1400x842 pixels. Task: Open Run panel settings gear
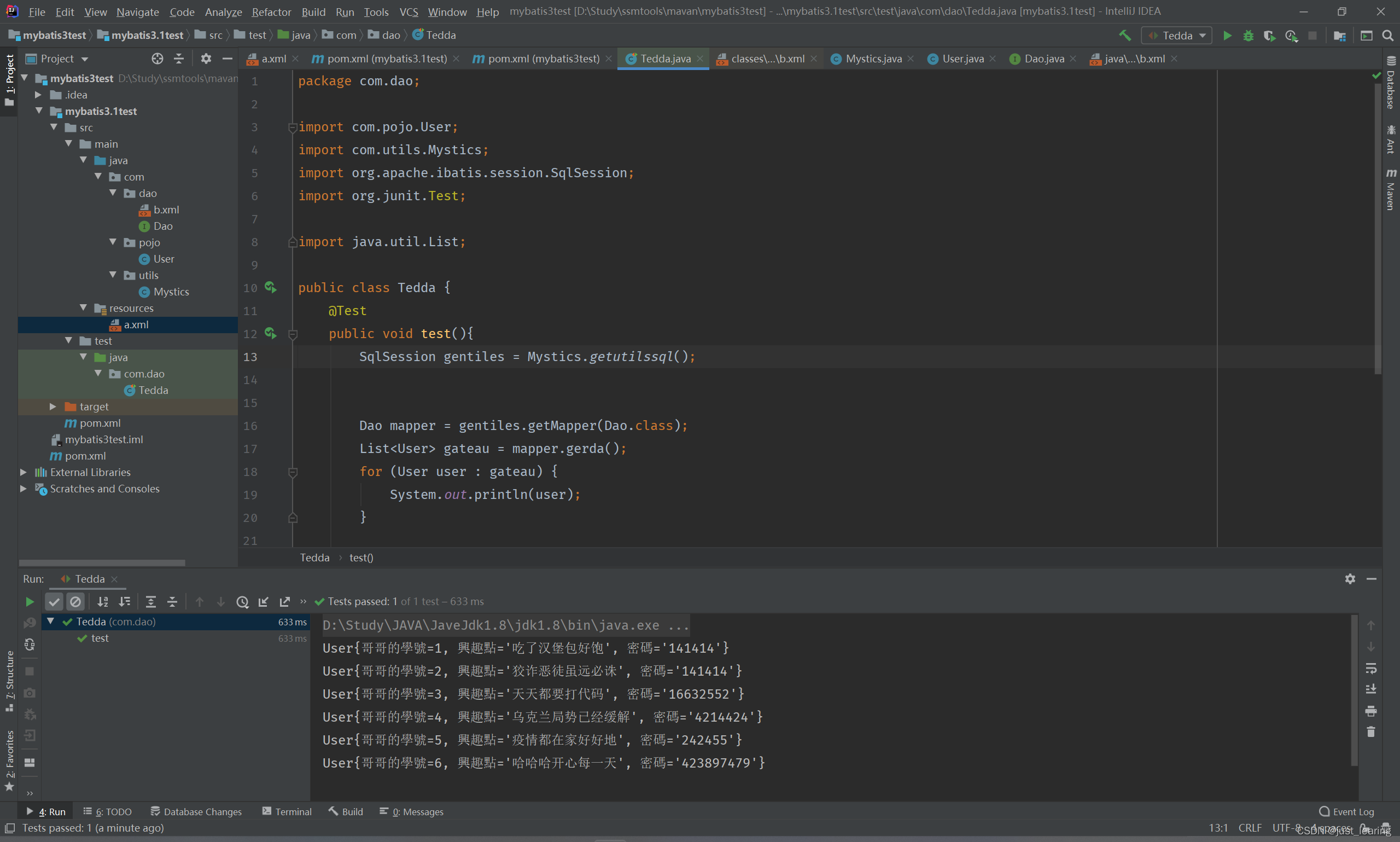tap(1350, 579)
